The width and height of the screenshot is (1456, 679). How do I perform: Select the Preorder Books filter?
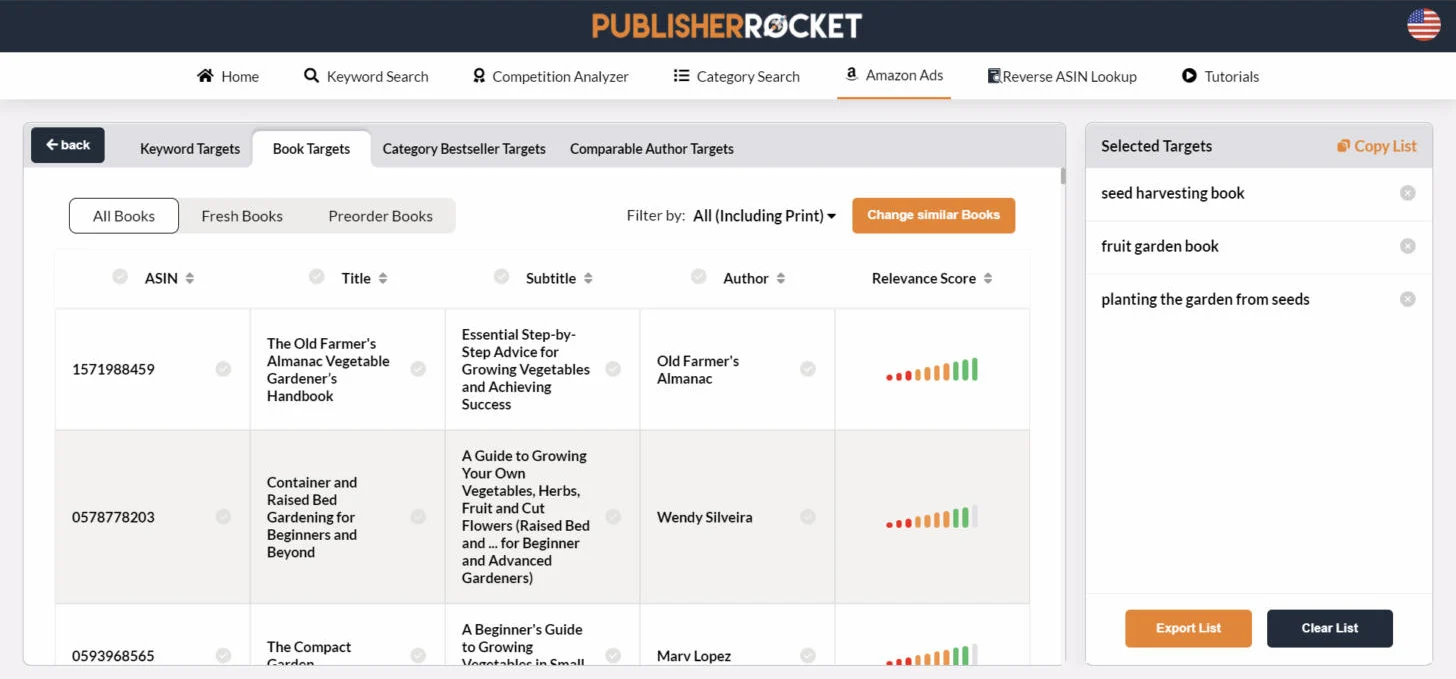click(381, 216)
